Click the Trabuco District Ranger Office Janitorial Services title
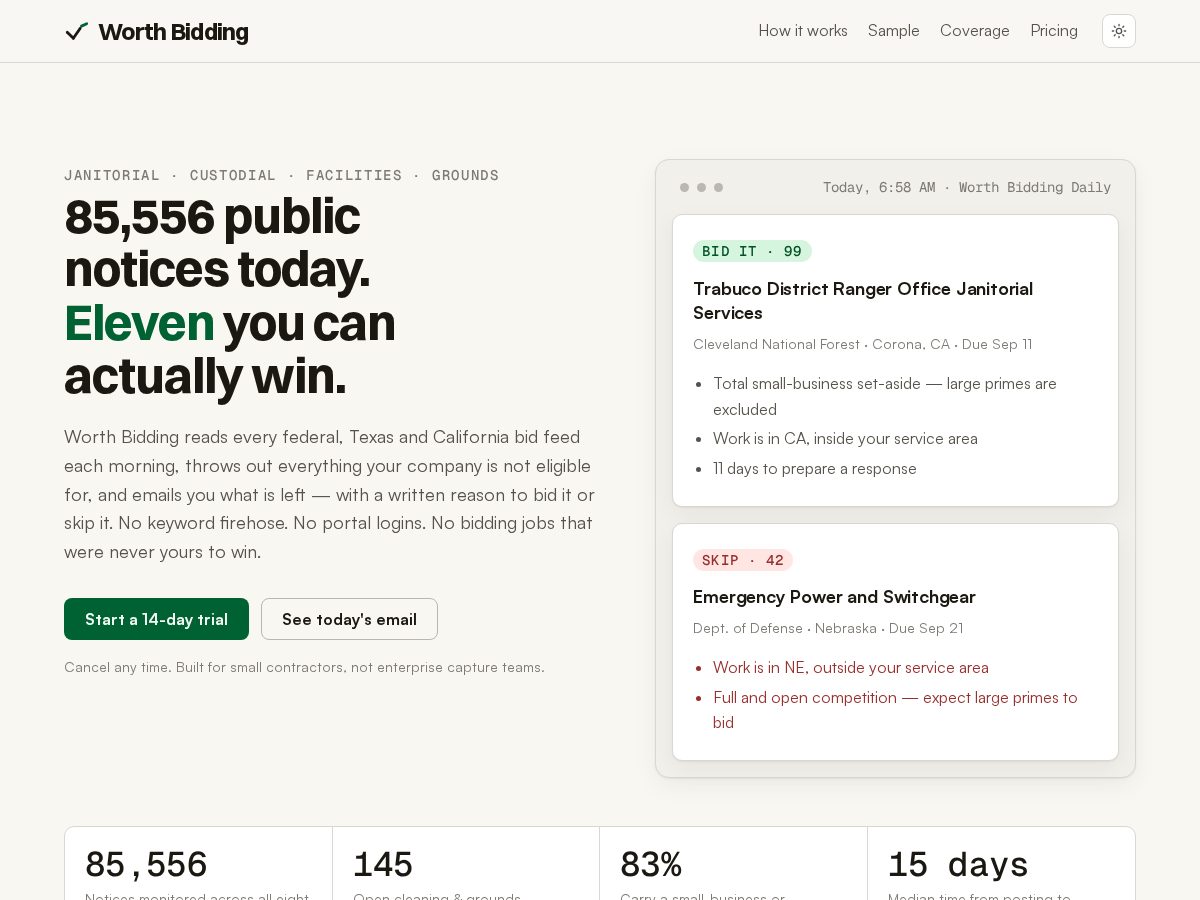Screen dimensions: 1200x900 coord(863,301)
